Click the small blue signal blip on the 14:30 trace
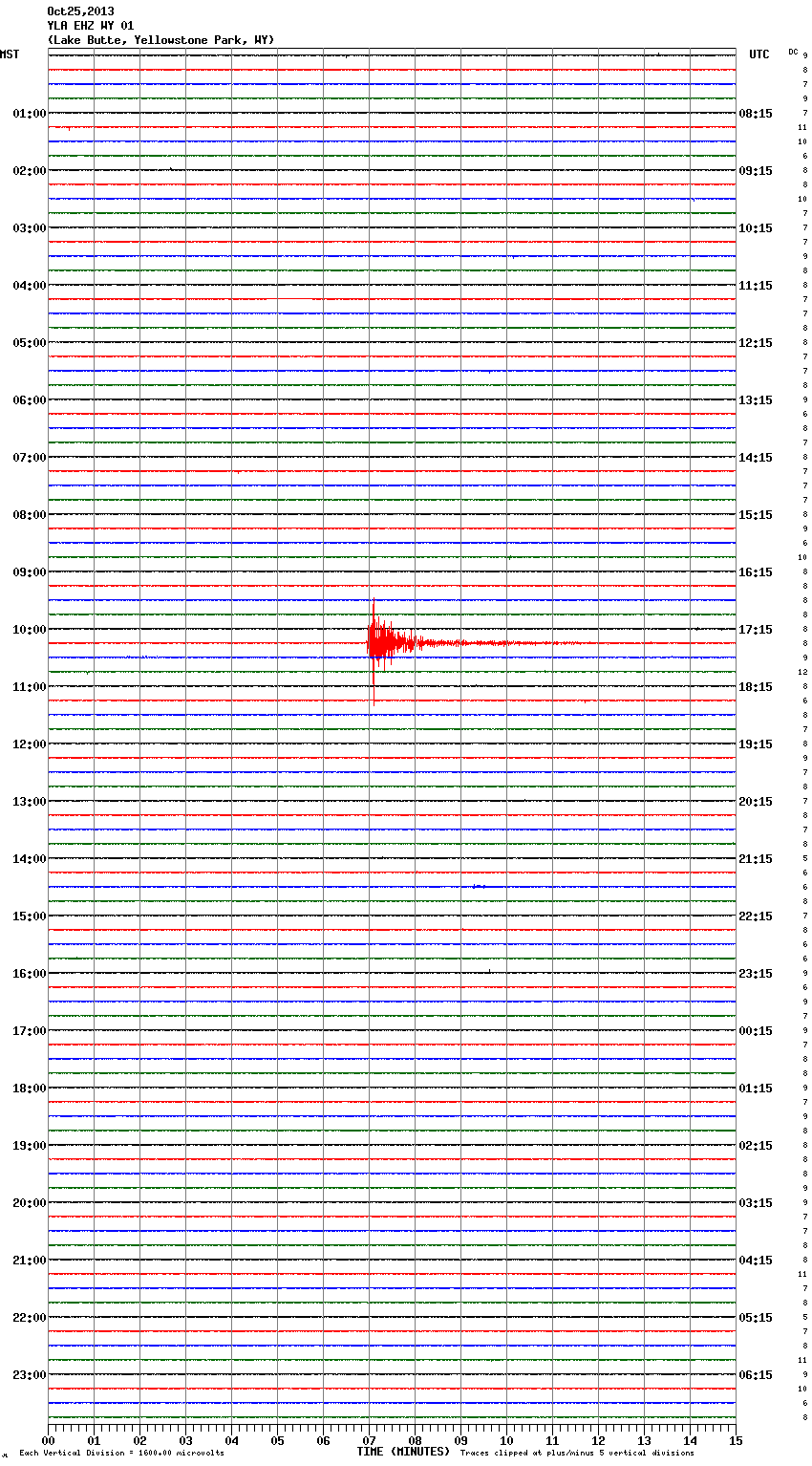This screenshot has width=812, height=1466. 480,886
